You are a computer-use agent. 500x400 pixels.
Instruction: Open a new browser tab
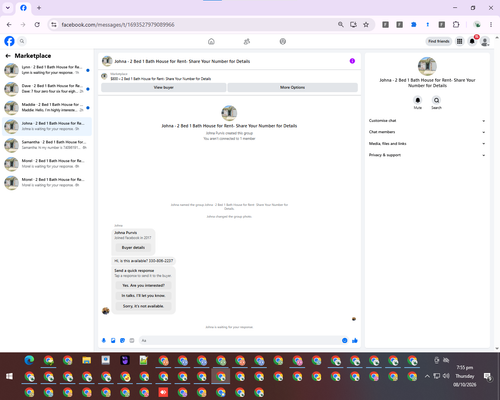click(39, 8)
